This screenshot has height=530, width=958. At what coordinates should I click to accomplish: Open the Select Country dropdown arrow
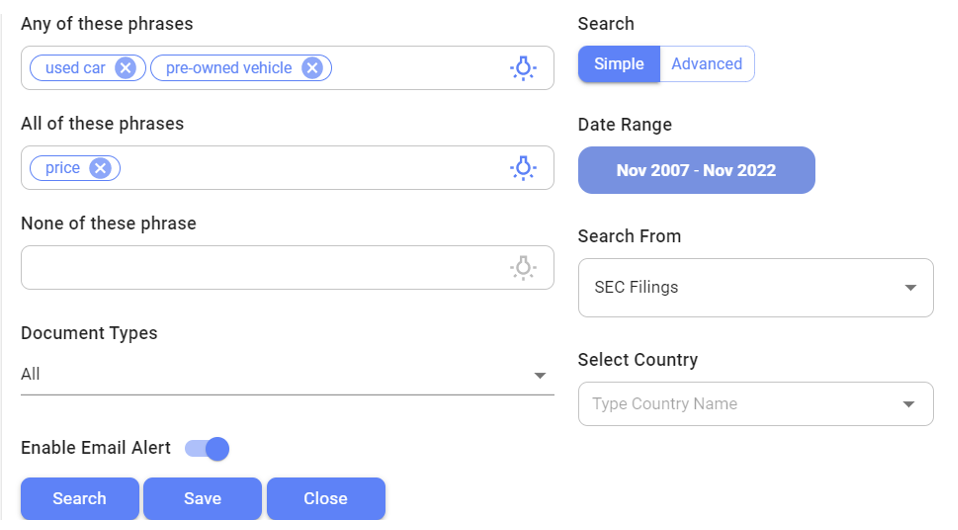point(909,405)
